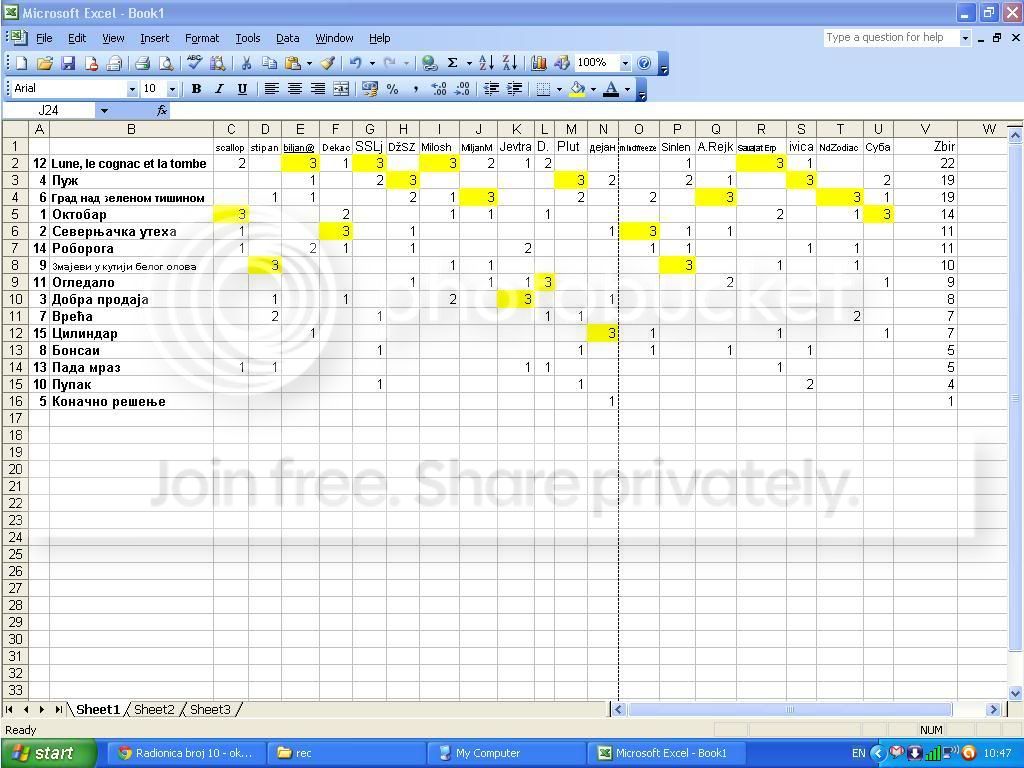Click the Fill Color paint bucket
This screenshot has height=768, width=1024.
point(577,89)
